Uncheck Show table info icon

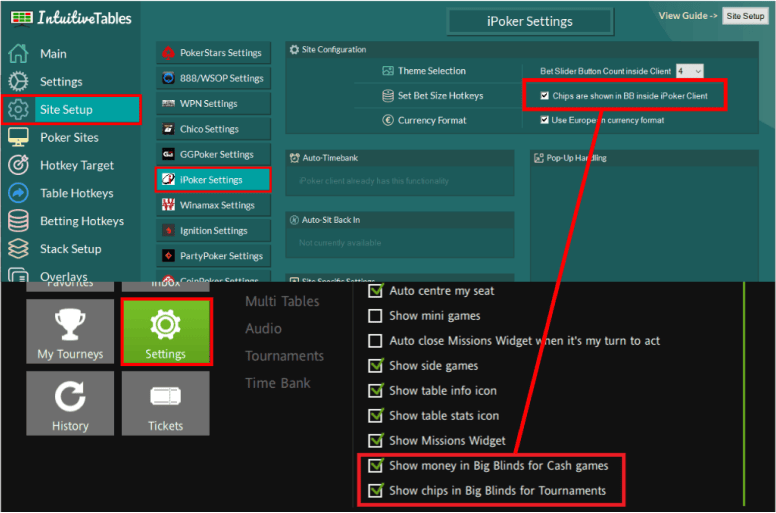[375, 391]
